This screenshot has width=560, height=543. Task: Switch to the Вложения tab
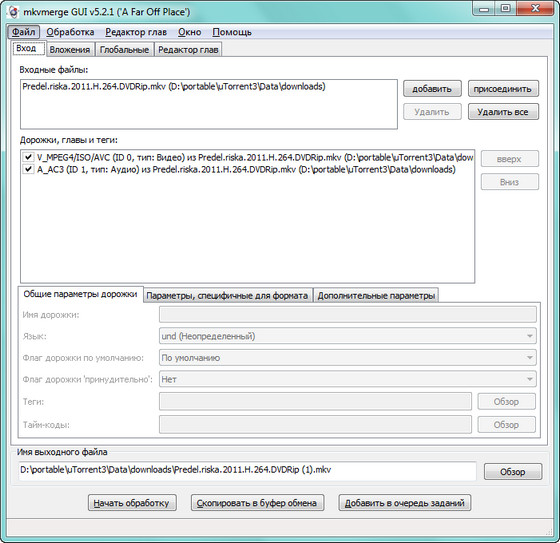coord(70,50)
